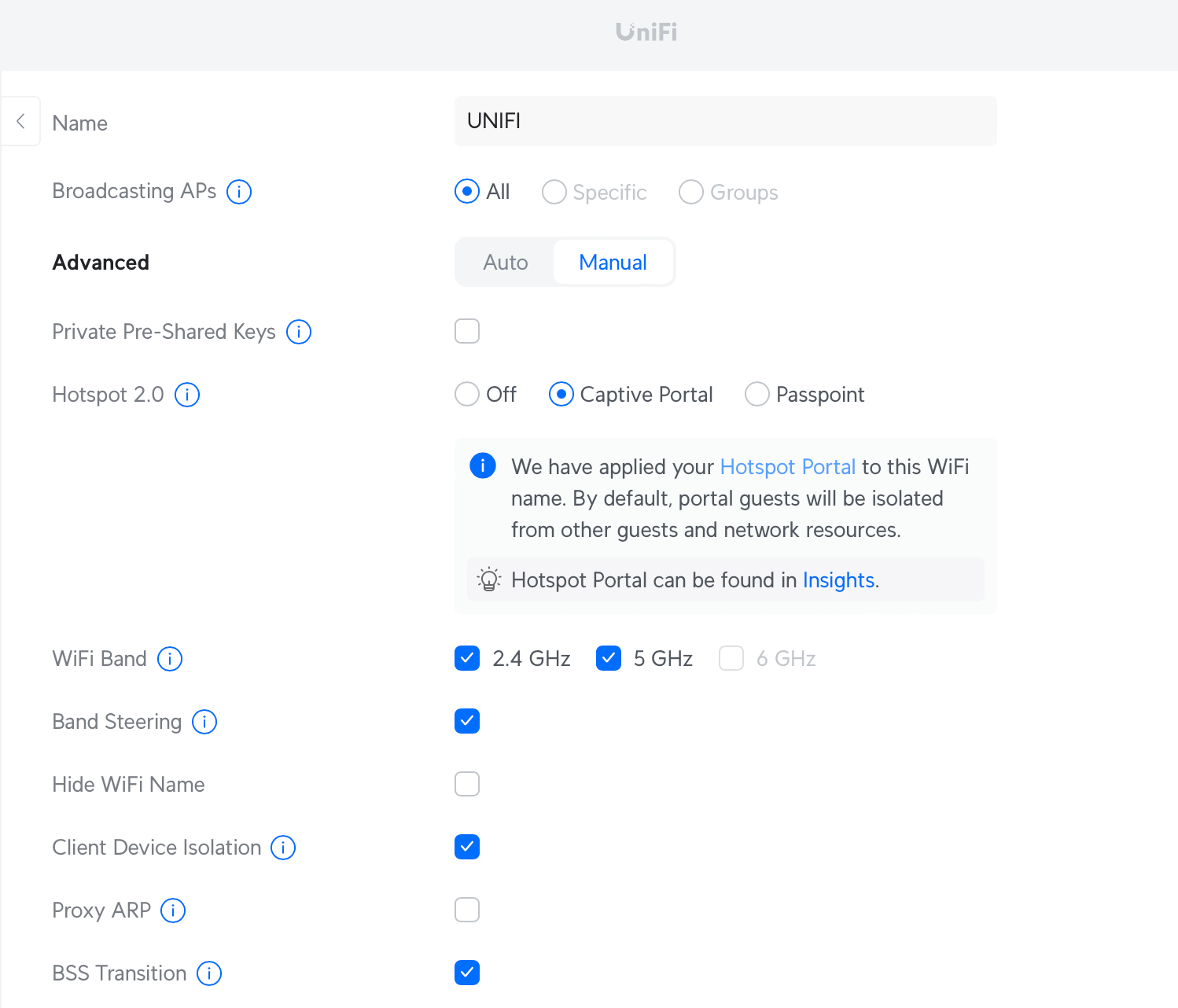Image resolution: width=1178 pixels, height=1008 pixels.
Task: Disable Client Device Isolation checkbox
Action: pos(467,847)
